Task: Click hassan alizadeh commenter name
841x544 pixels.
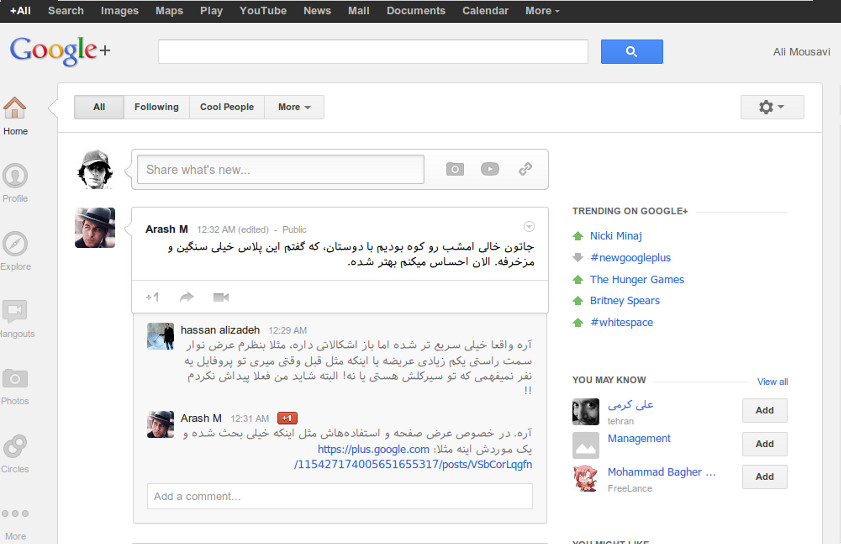Action: point(220,330)
